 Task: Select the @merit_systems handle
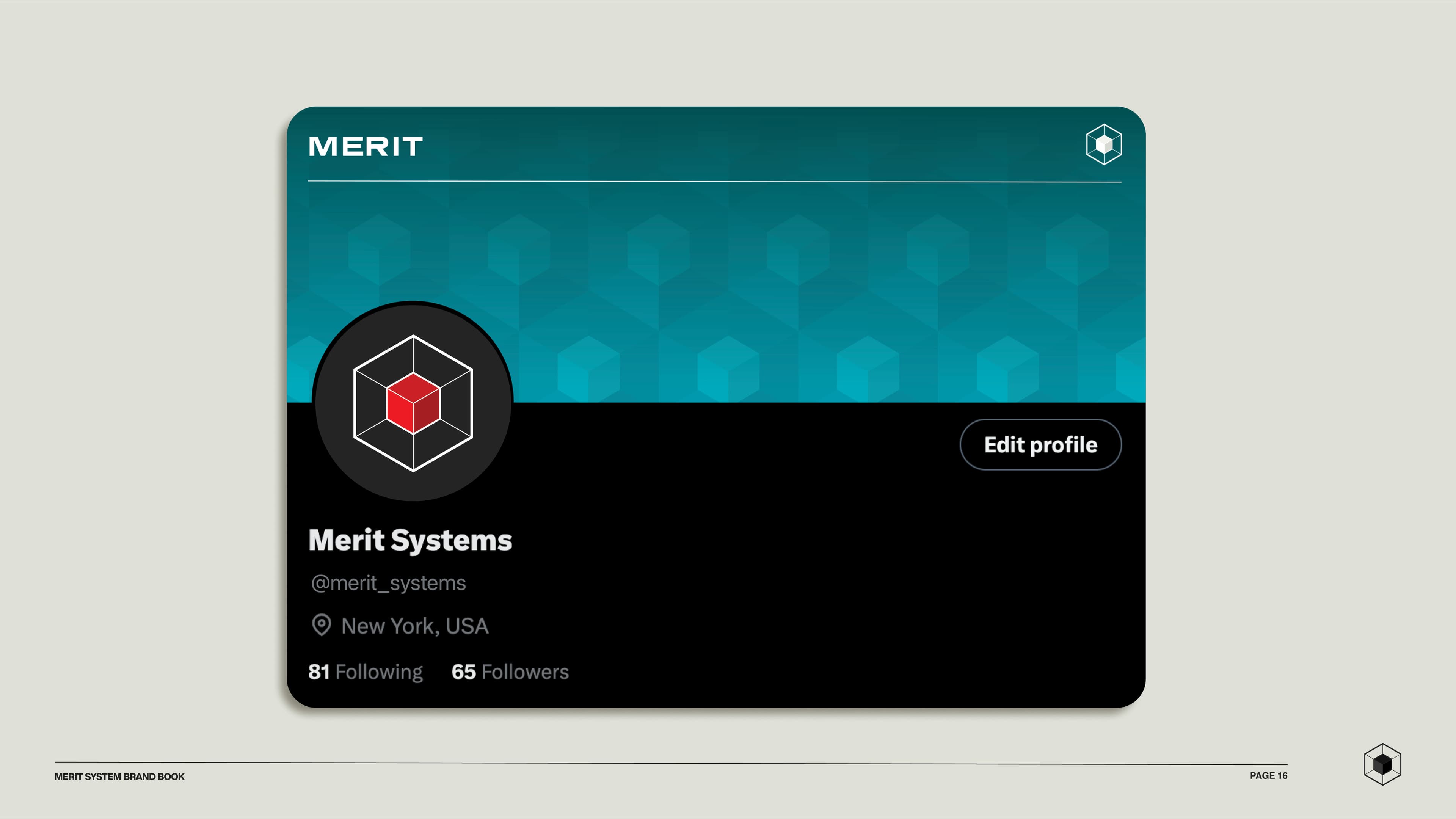388,583
